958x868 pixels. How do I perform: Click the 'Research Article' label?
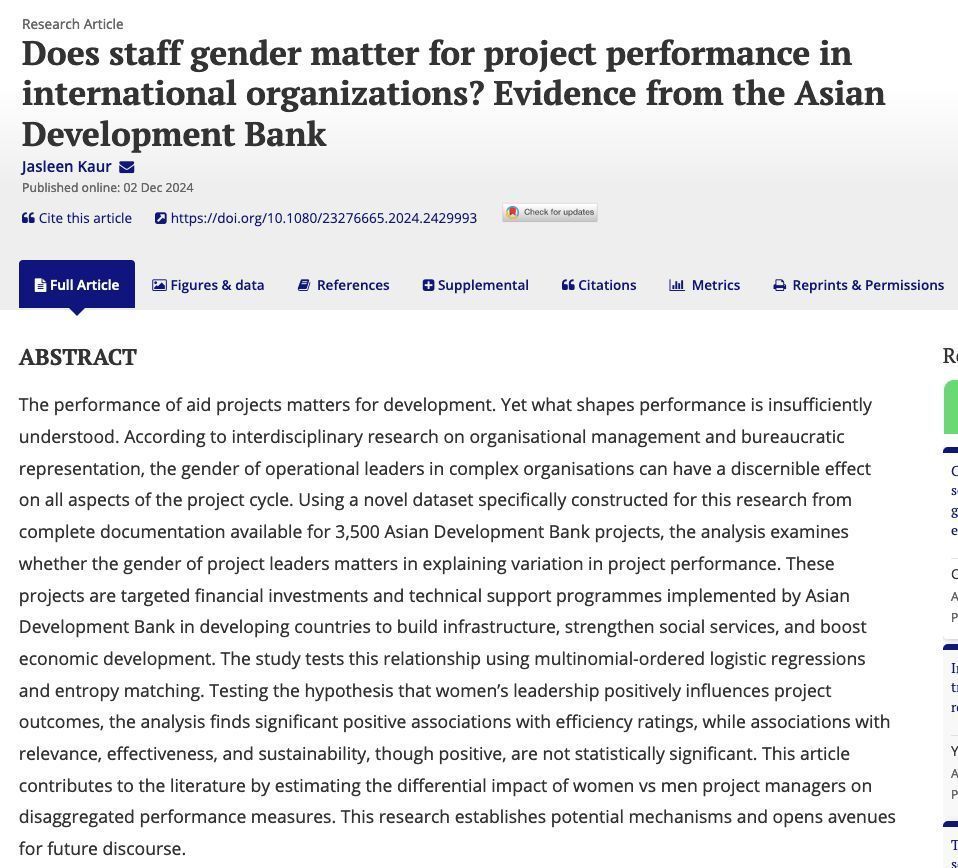pos(73,24)
